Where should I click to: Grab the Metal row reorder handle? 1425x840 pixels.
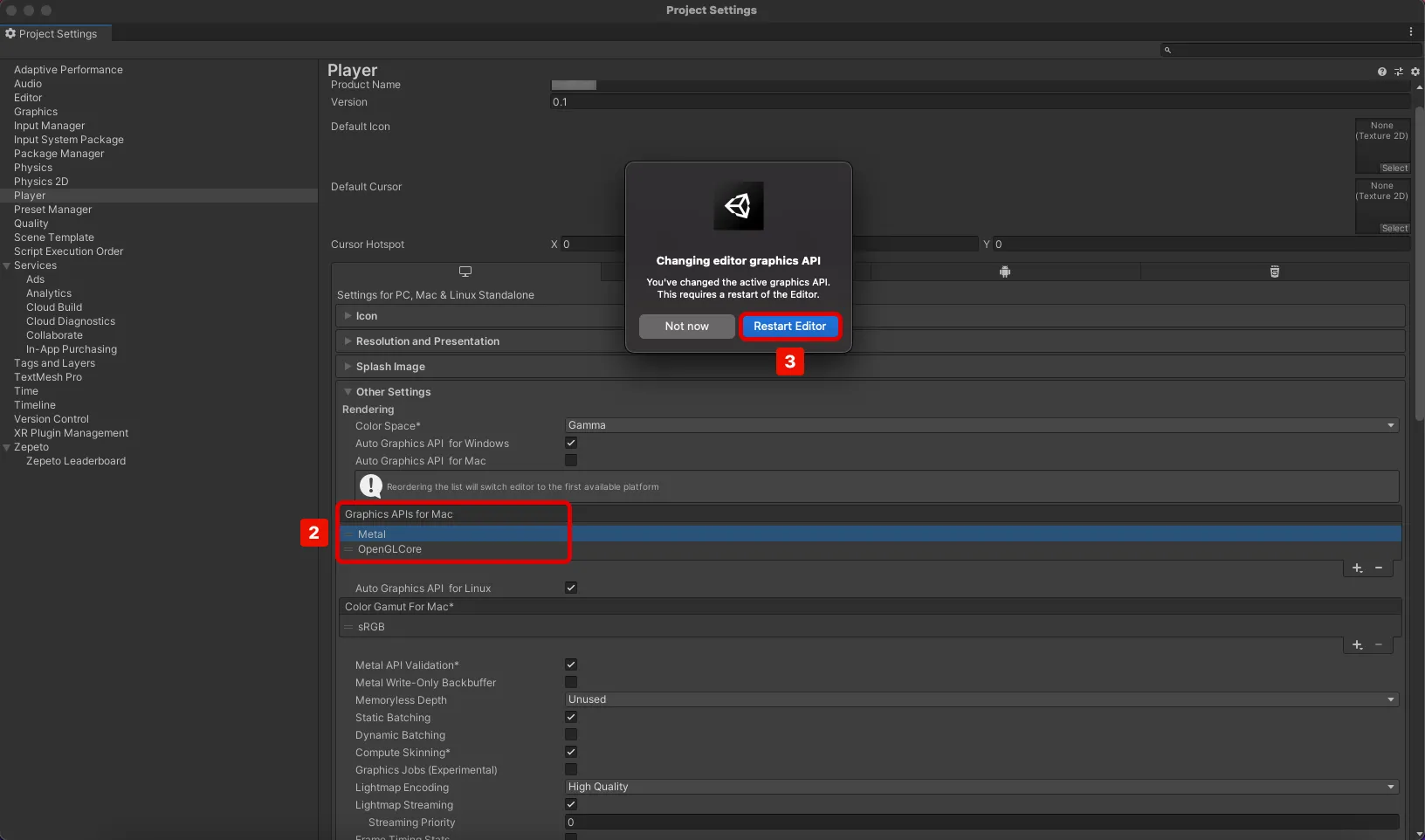click(348, 534)
